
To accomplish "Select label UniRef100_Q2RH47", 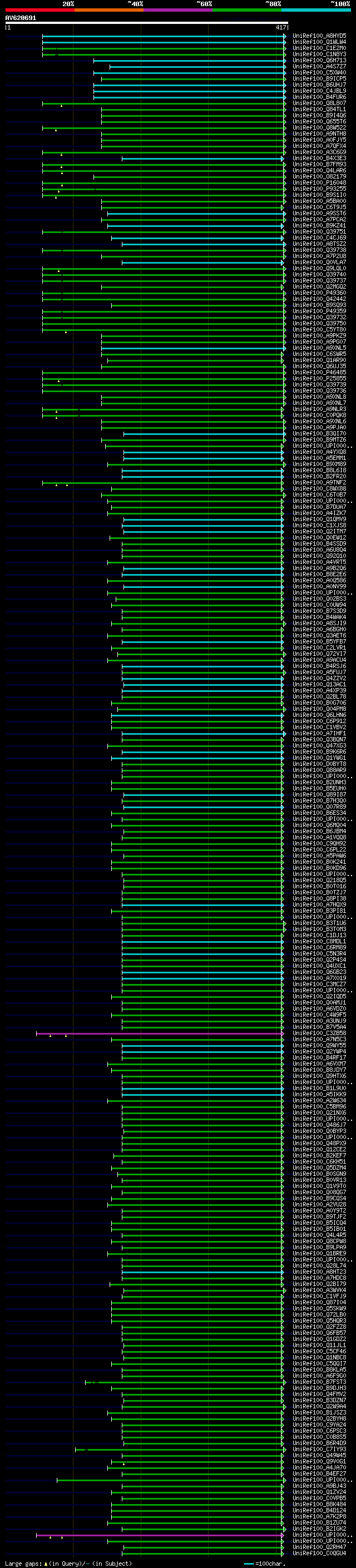I will click(319, 1547).
